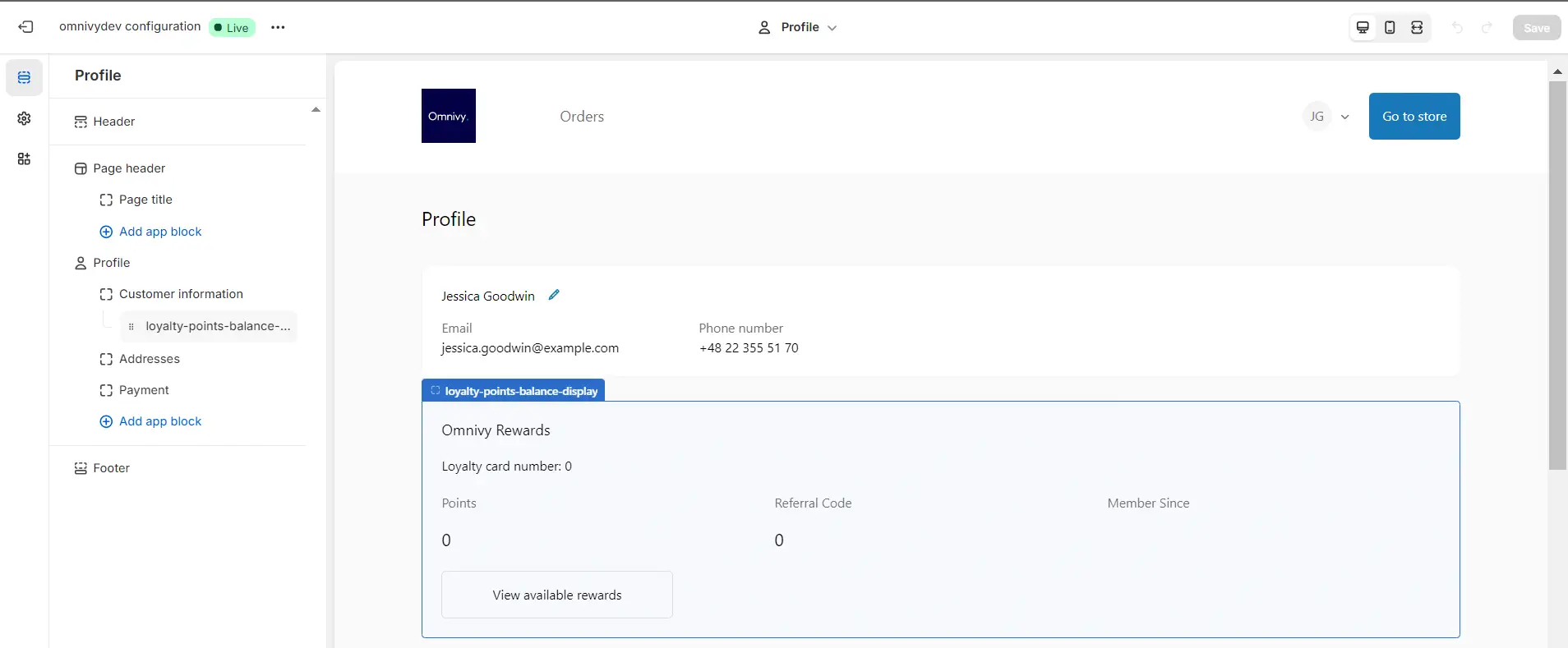Click the Points label
Image resolution: width=1568 pixels, height=648 pixels.
459,503
